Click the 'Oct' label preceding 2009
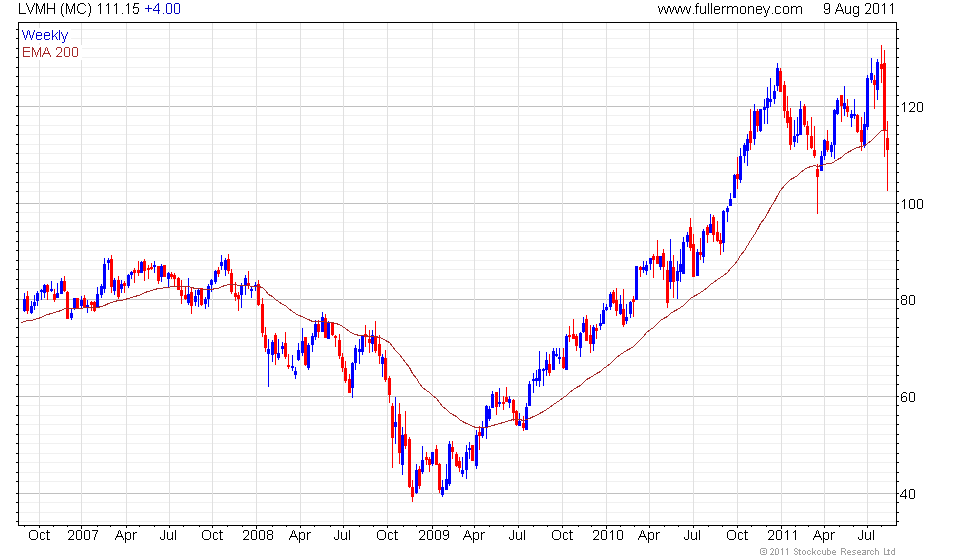 pyautogui.click(x=388, y=536)
